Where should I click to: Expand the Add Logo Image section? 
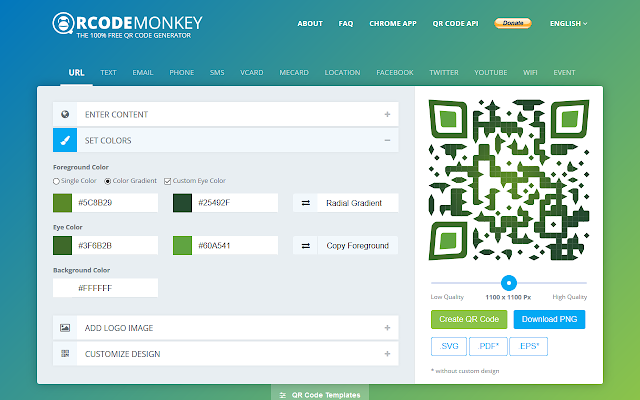pos(226,328)
